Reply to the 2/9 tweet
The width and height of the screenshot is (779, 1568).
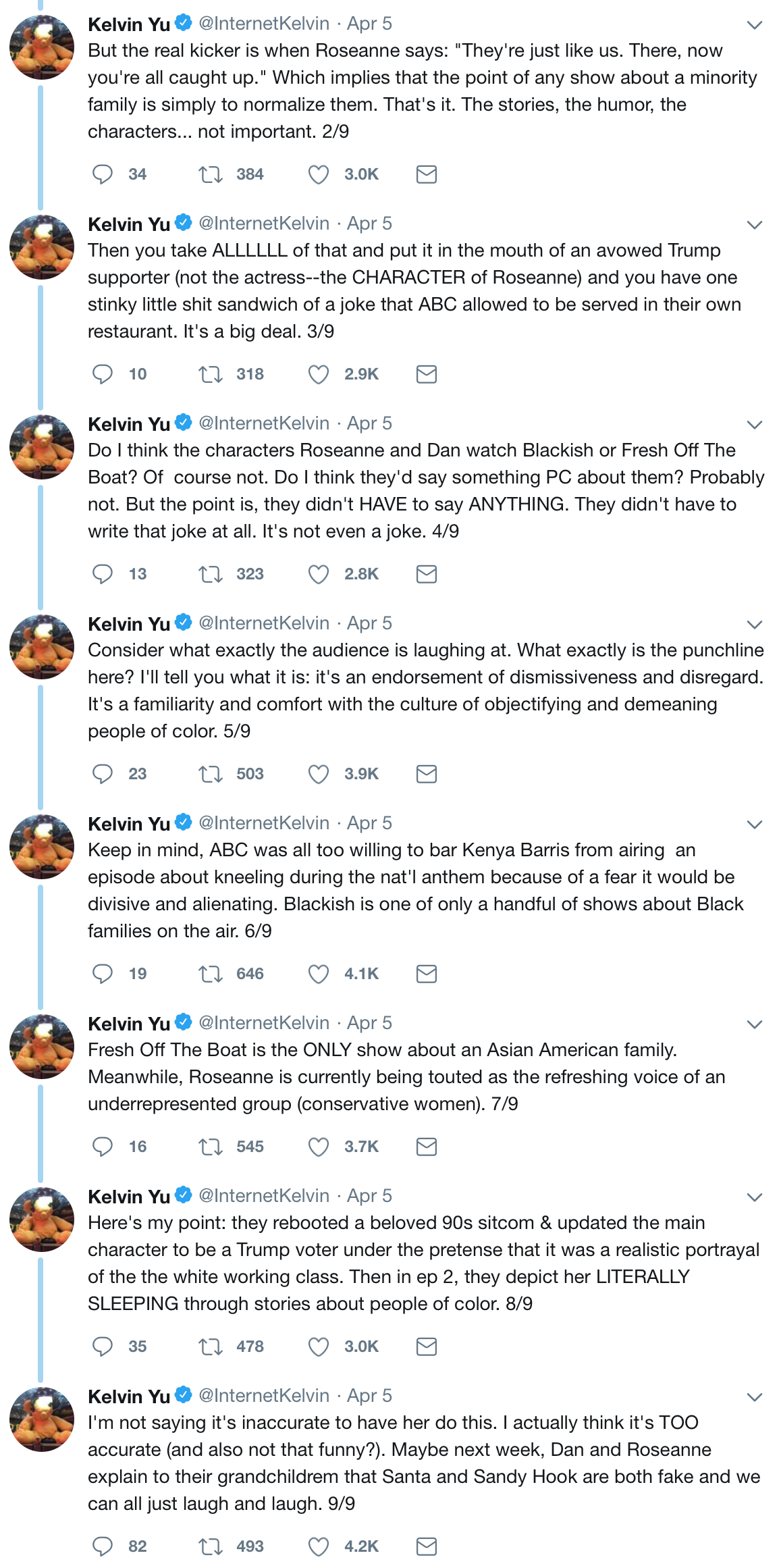pyautogui.click(x=103, y=174)
